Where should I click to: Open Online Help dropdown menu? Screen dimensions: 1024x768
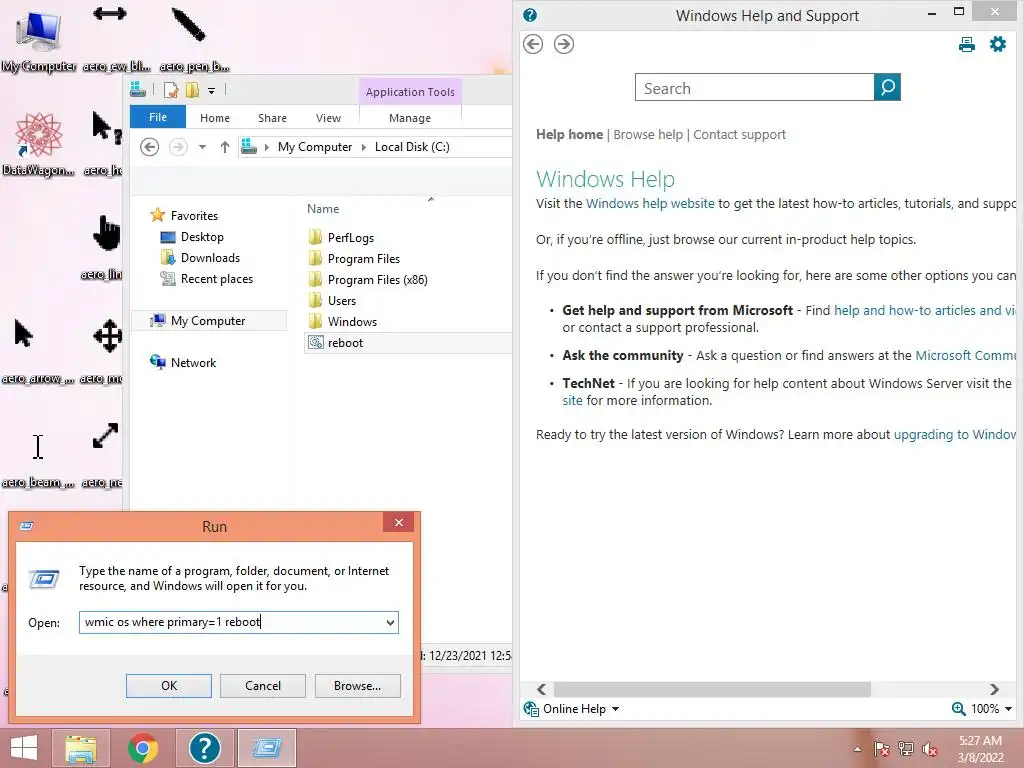tap(573, 709)
